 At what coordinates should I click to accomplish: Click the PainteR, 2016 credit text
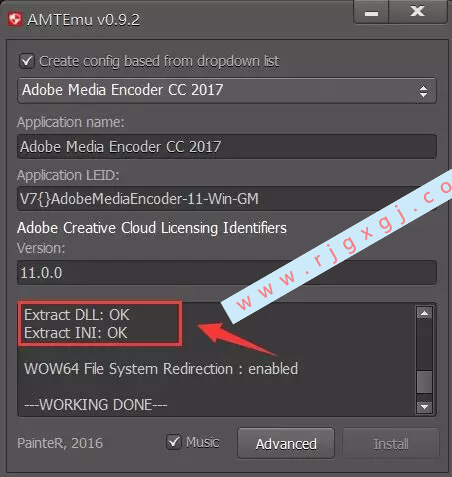[x=60, y=443]
